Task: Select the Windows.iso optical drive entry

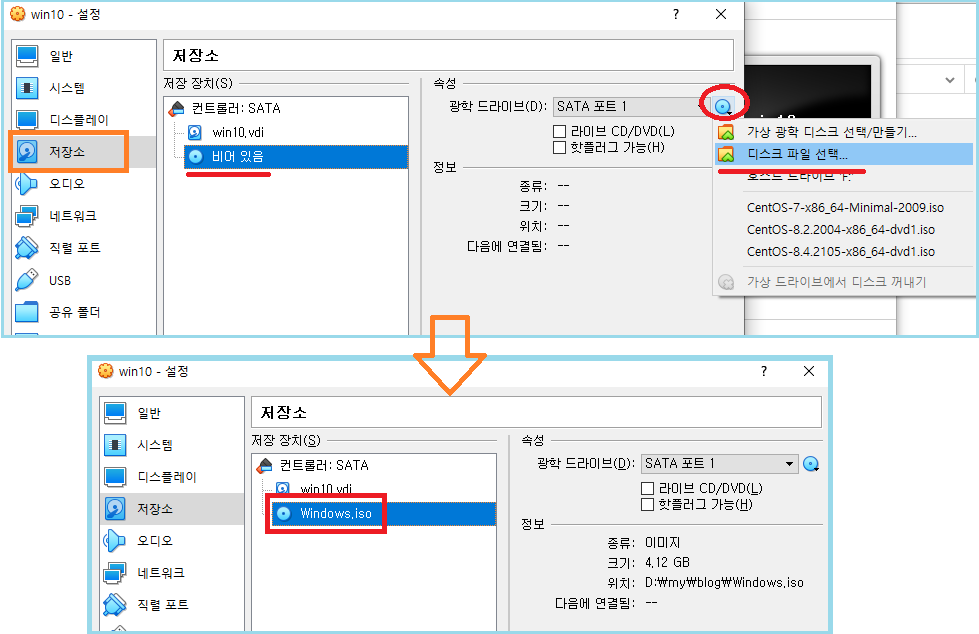Action: (384, 513)
